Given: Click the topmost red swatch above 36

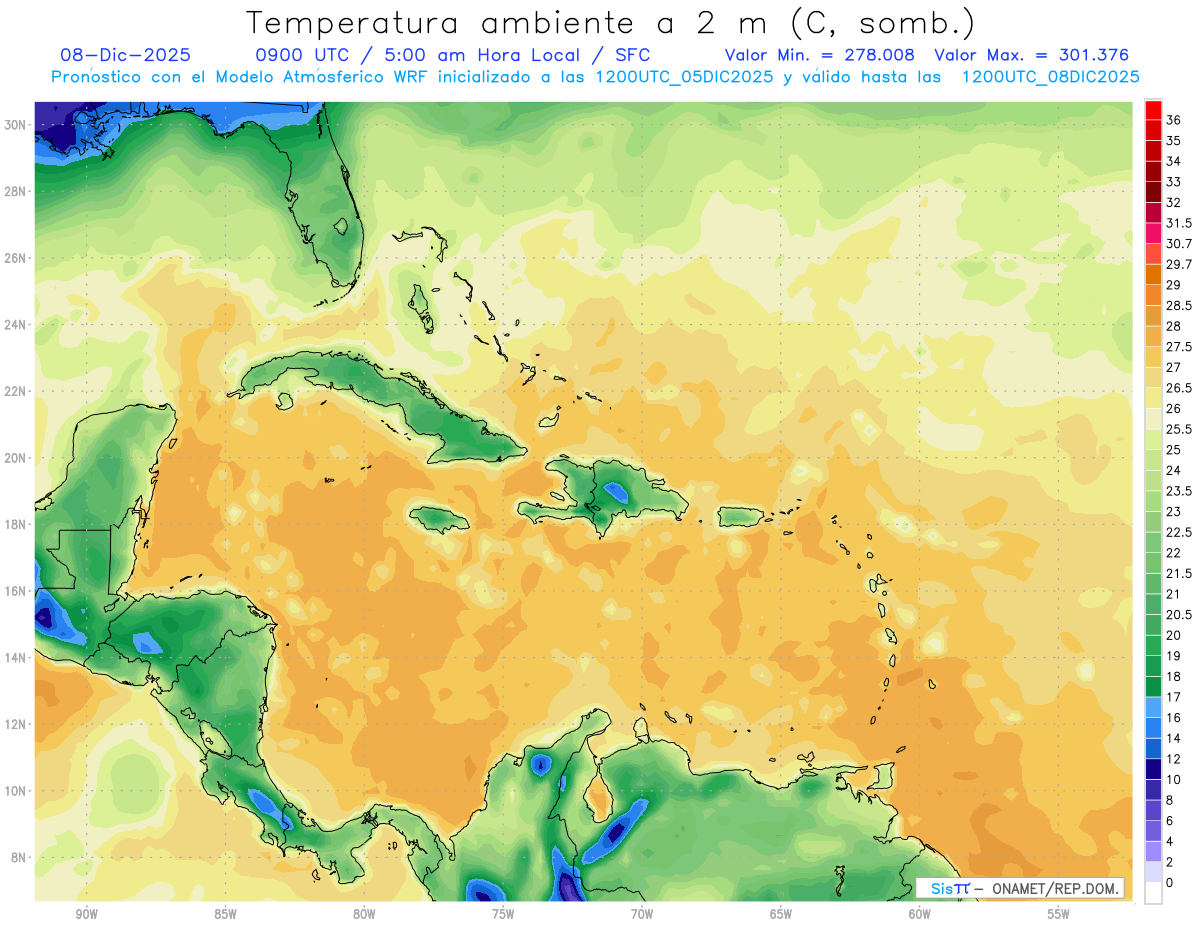Looking at the screenshot, I should [x=1153, y=110].
